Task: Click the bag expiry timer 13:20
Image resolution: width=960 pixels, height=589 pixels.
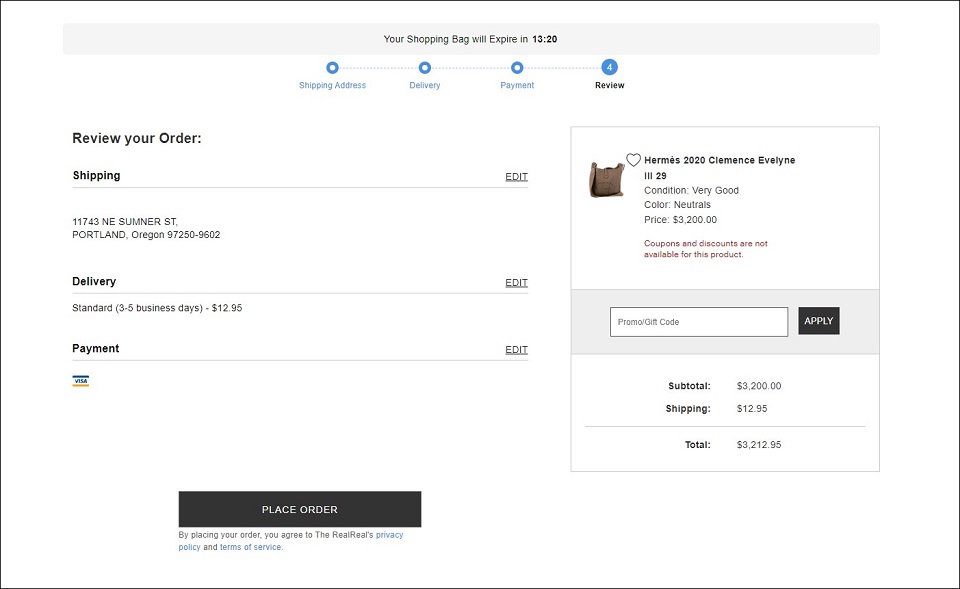Action: 544,39
